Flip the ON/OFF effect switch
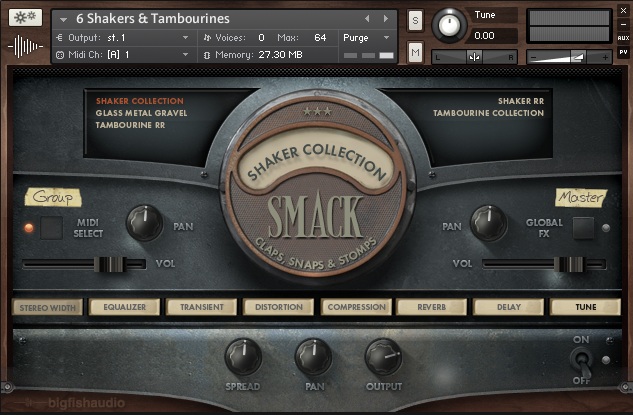The width and height of the screenshot is (633, 415). pyautogui.click(x=581, y=361)
